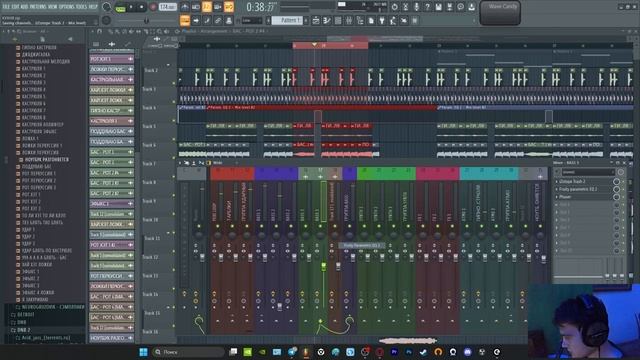This screenshot has width=640, height=360.
Task: Click the playlist playhead marker
Action: [x=314, y=44]
